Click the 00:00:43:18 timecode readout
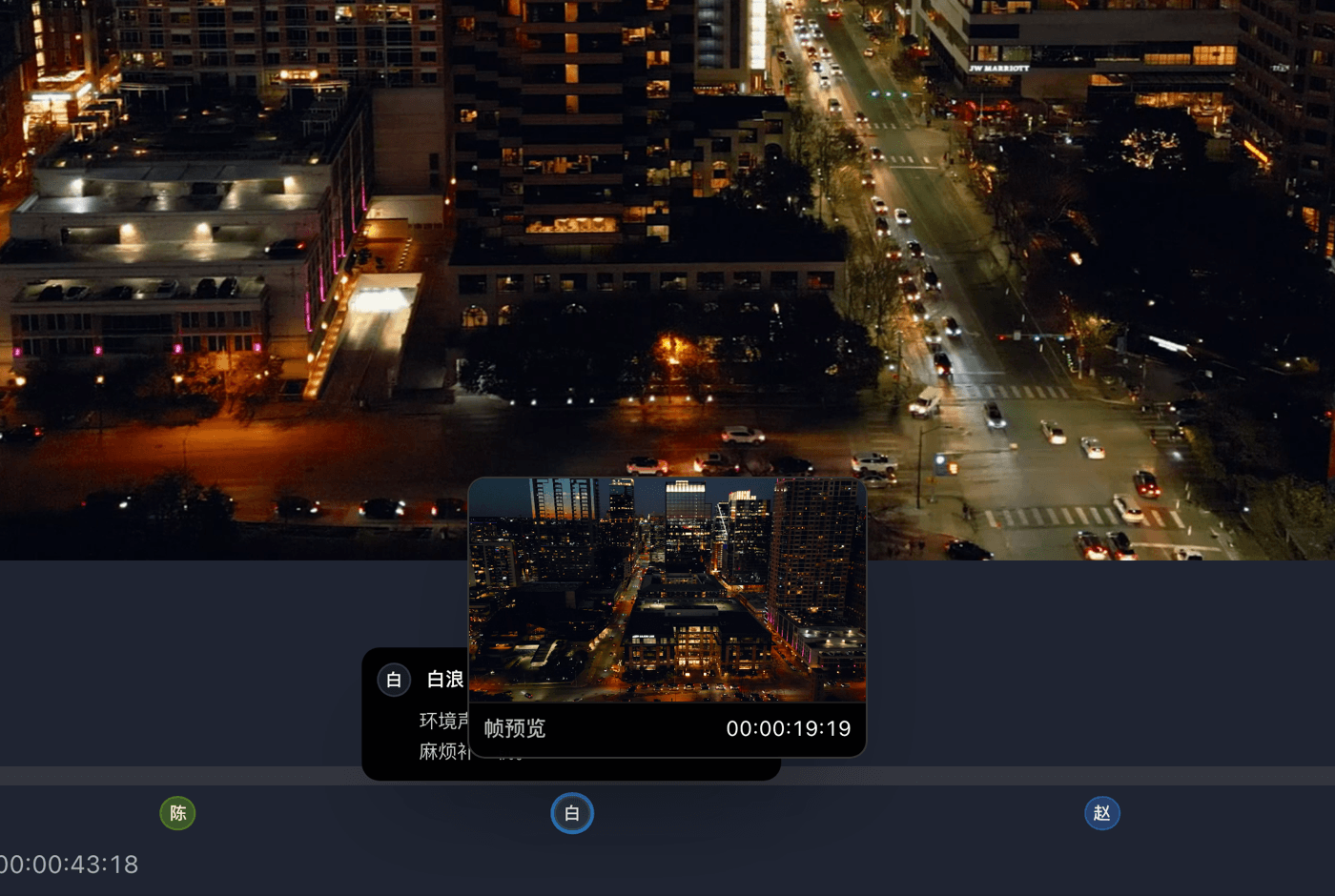Viewport: 1335px width, 896px height. pyautogui.click(x=70, y=865)
